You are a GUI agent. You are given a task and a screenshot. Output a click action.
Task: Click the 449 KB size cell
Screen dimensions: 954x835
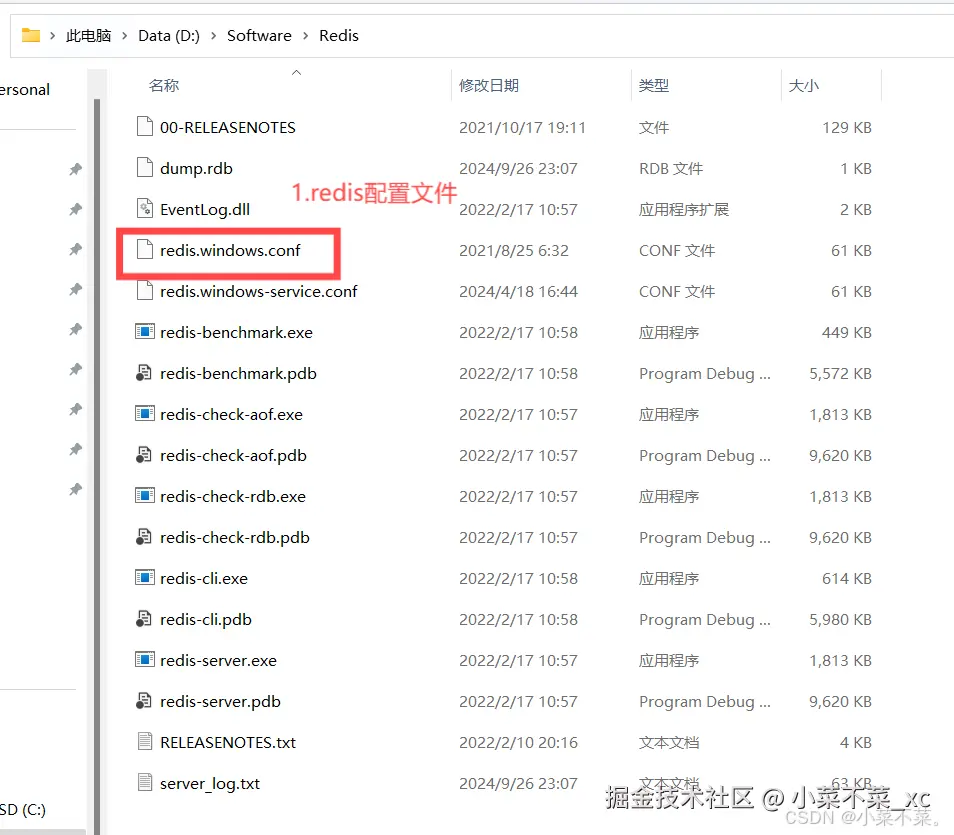(846, 333)
